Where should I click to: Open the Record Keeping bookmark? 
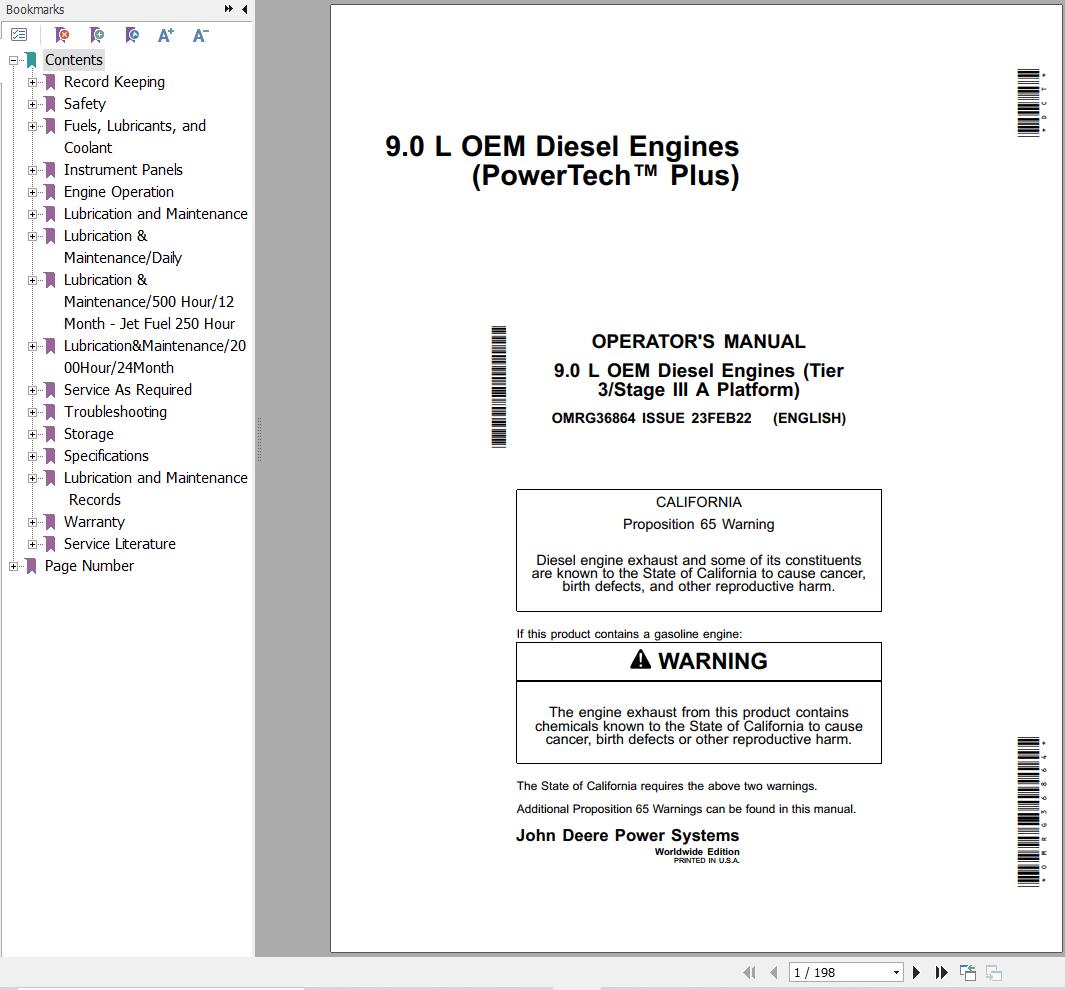pos(114,82)
